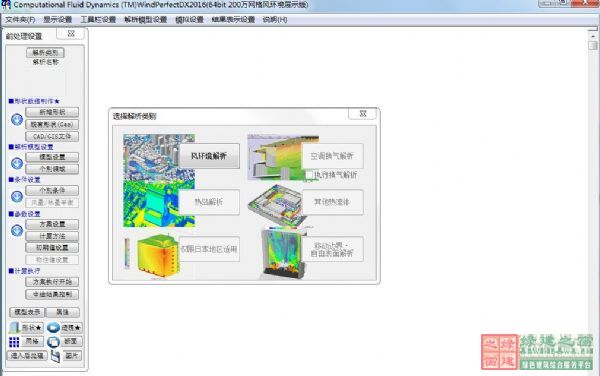Image resolution: width=600 pixels, height=376 pixels.
Task: Open the 模拟设置 menu
Action: 189,20
